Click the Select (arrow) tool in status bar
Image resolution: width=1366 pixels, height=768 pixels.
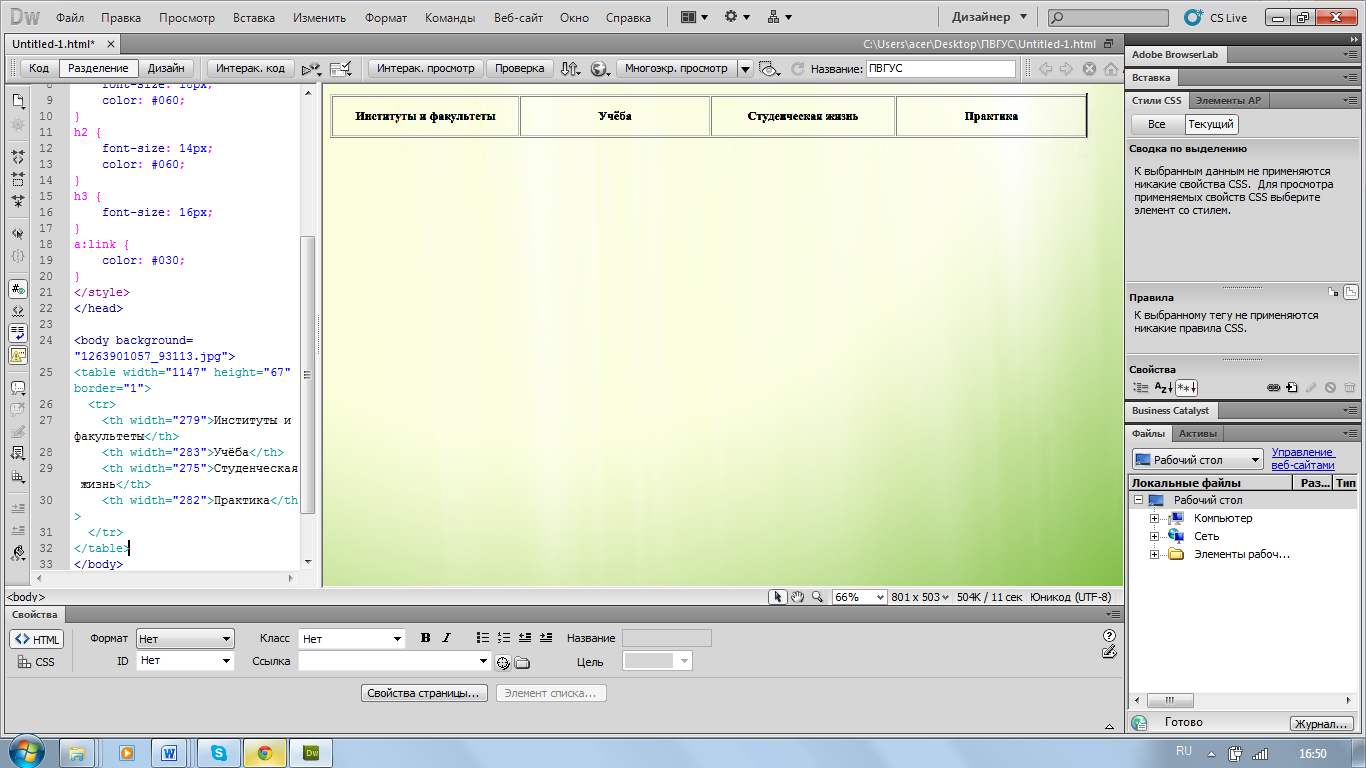(777, 597)
